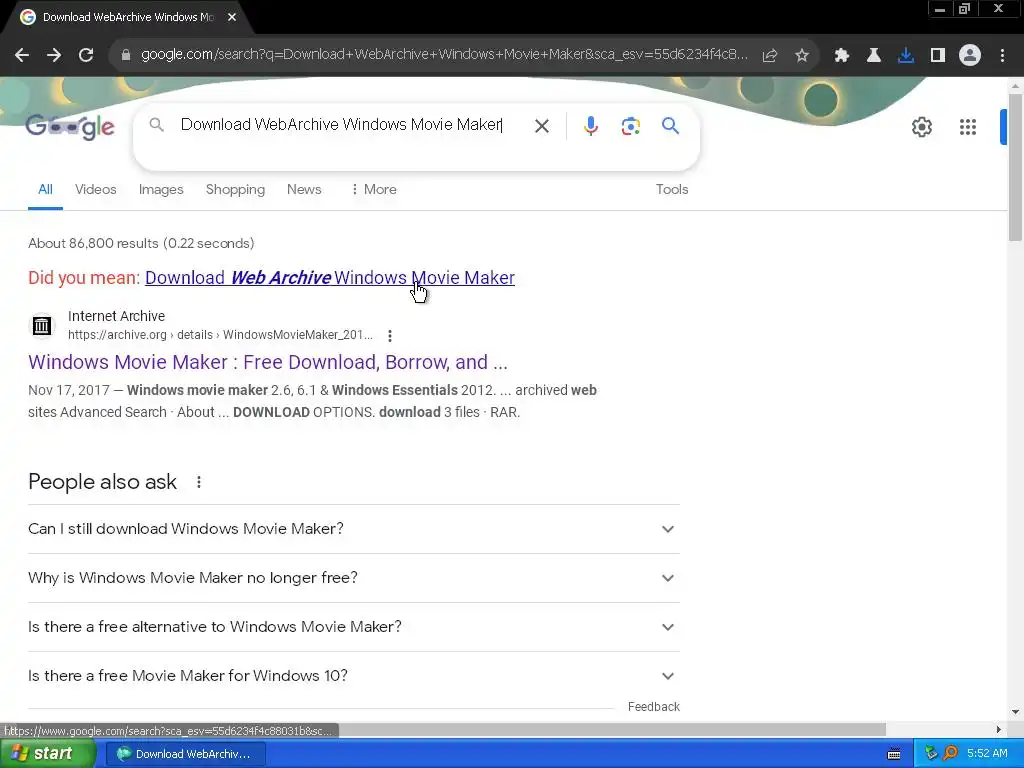Open the More search filters dropdown

pos(374,189)
